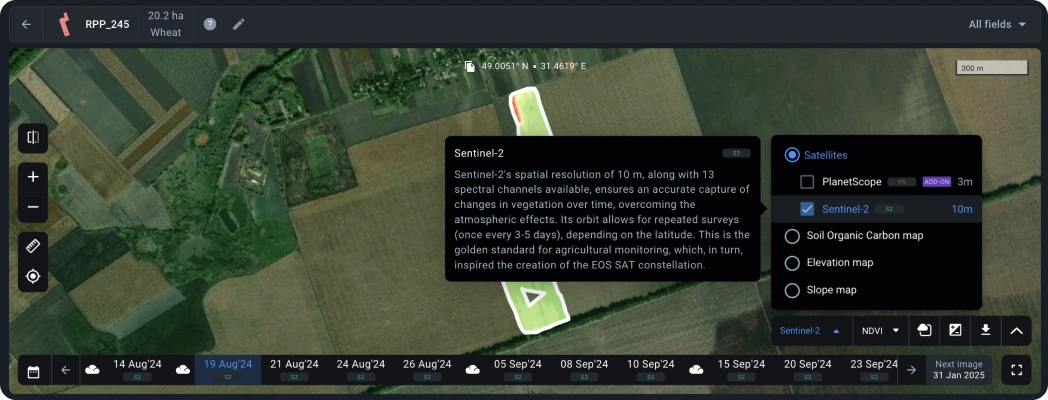Click the Next image 31 Jan 2025 button
Viewport: 1048px width, 400px height.
tap(958, 370)
